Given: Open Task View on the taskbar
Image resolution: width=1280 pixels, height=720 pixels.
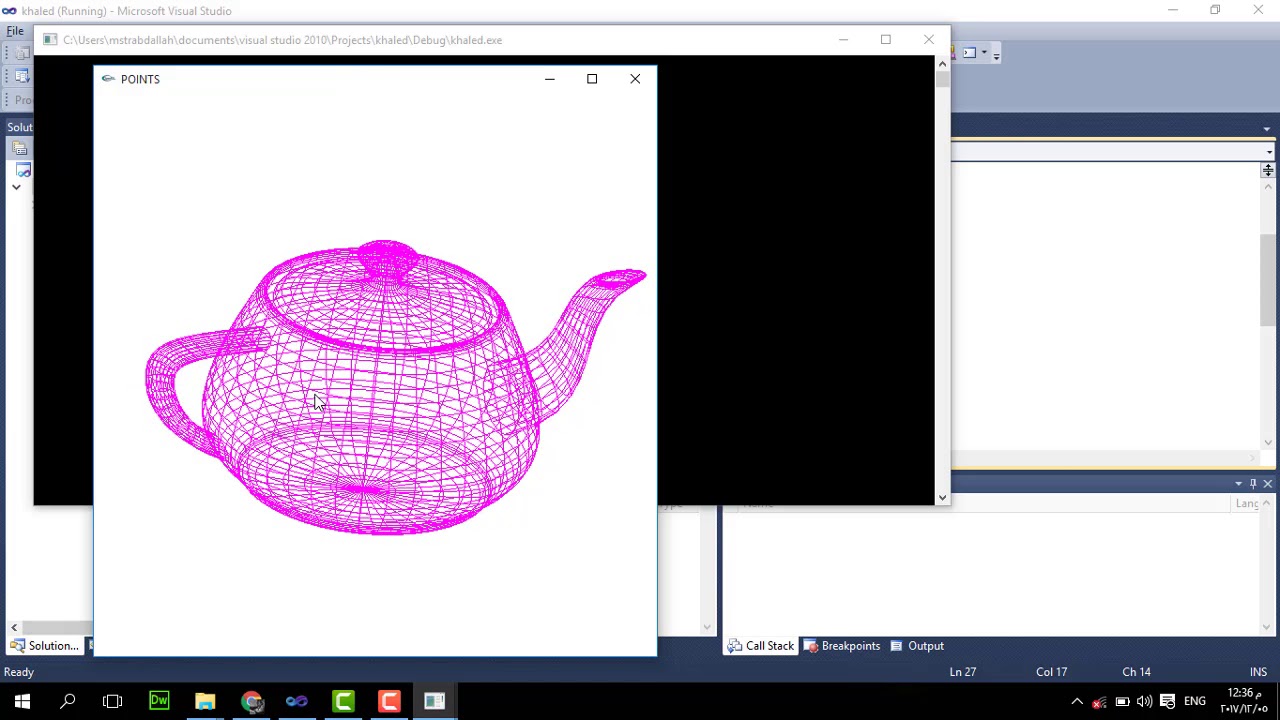Looking at the screenshot, I should click(x=113, y=701).
